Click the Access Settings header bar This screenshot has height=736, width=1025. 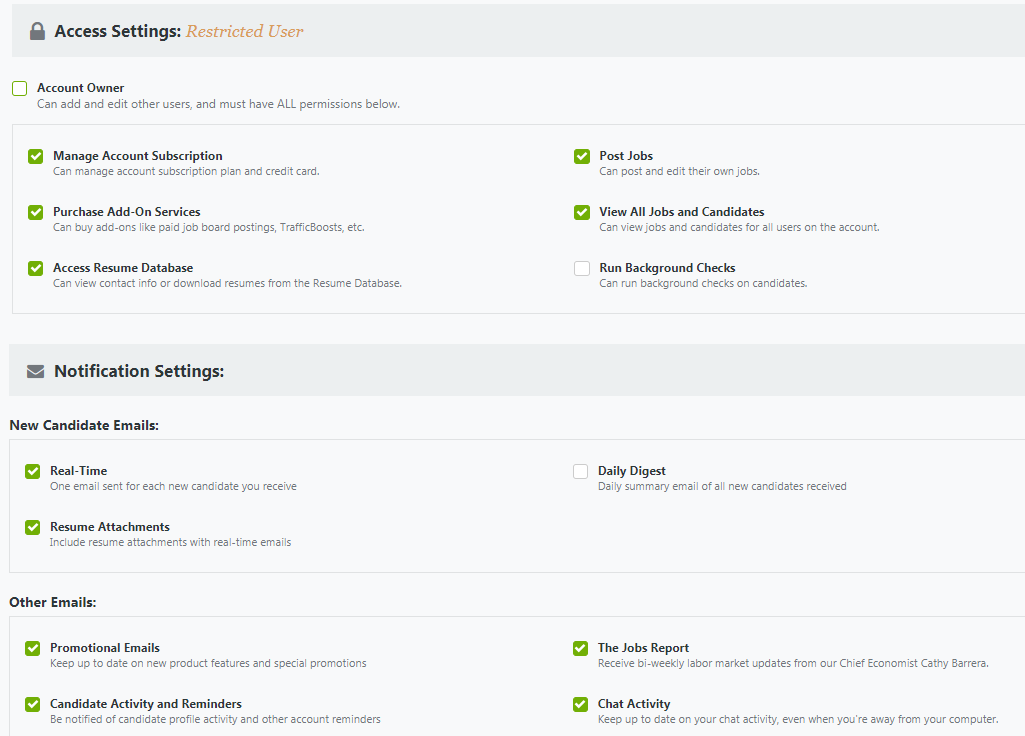[512, 30]
